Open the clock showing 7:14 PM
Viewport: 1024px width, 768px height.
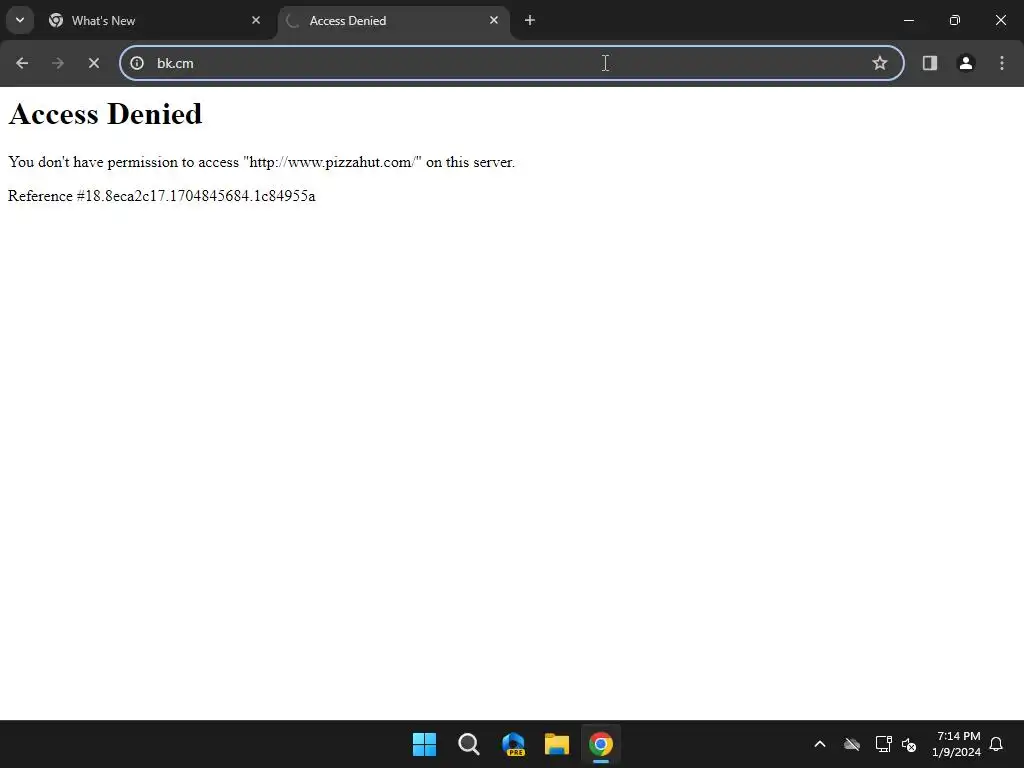[956, 744]
